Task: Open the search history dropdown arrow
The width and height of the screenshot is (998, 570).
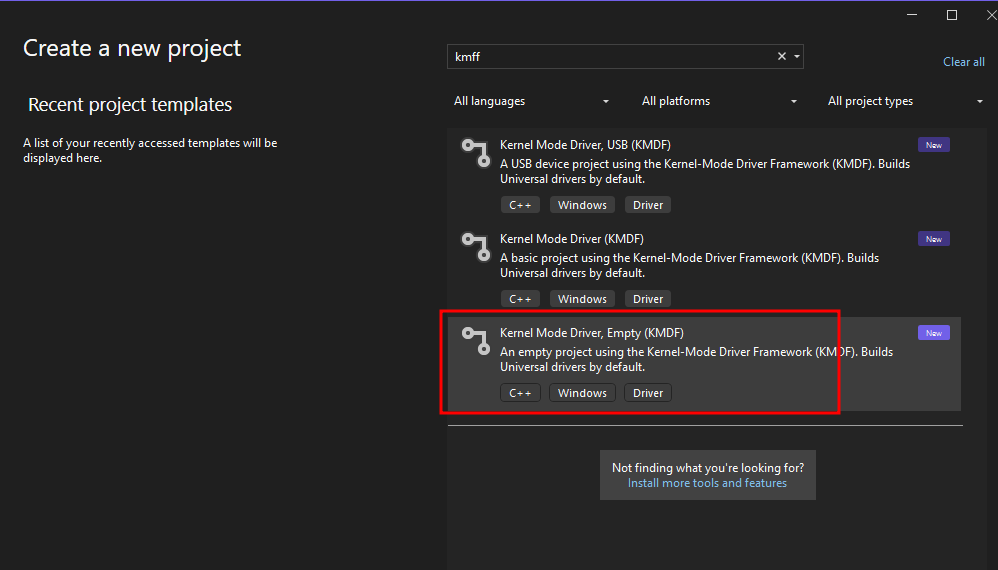Action: [x=797, y=57]
